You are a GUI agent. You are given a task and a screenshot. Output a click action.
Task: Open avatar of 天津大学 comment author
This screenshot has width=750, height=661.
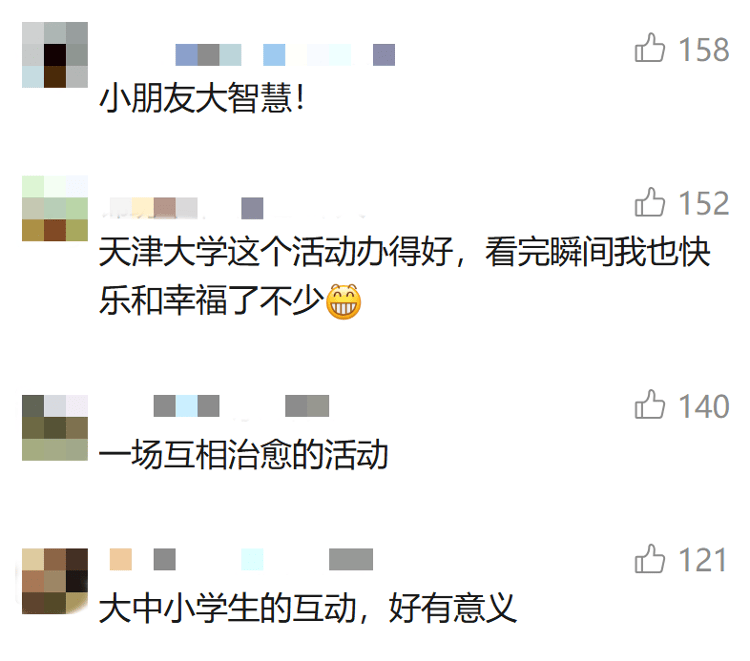pos(55,208)
